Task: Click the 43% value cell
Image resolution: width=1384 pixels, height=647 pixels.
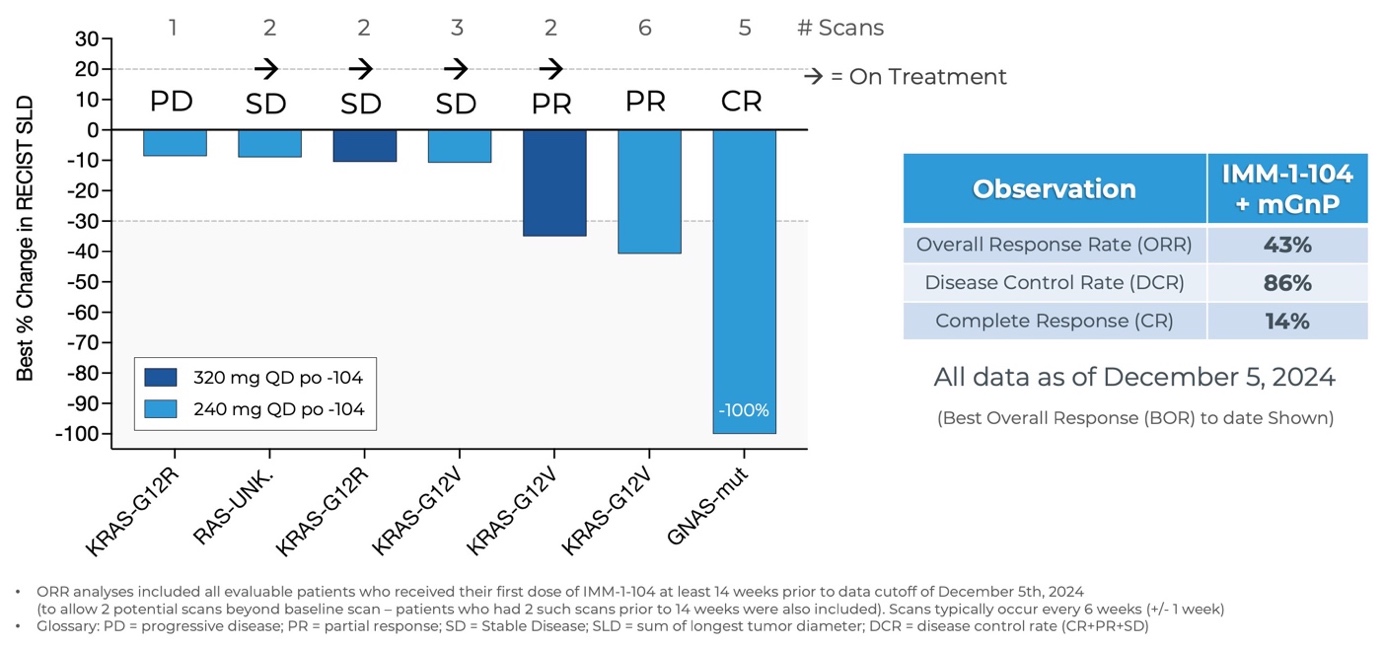Action: click(x=1287, y=245)
